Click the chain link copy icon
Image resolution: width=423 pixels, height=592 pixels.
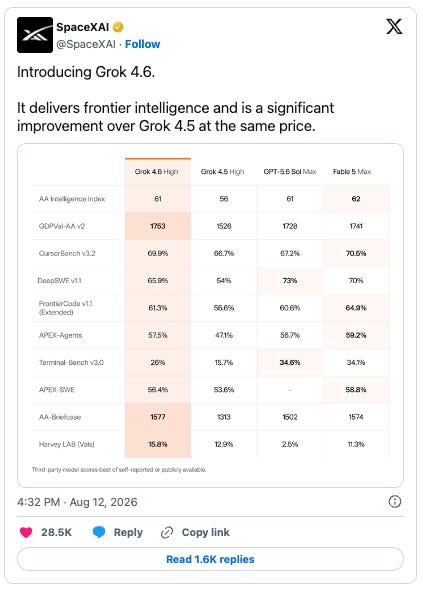[167, 532]
